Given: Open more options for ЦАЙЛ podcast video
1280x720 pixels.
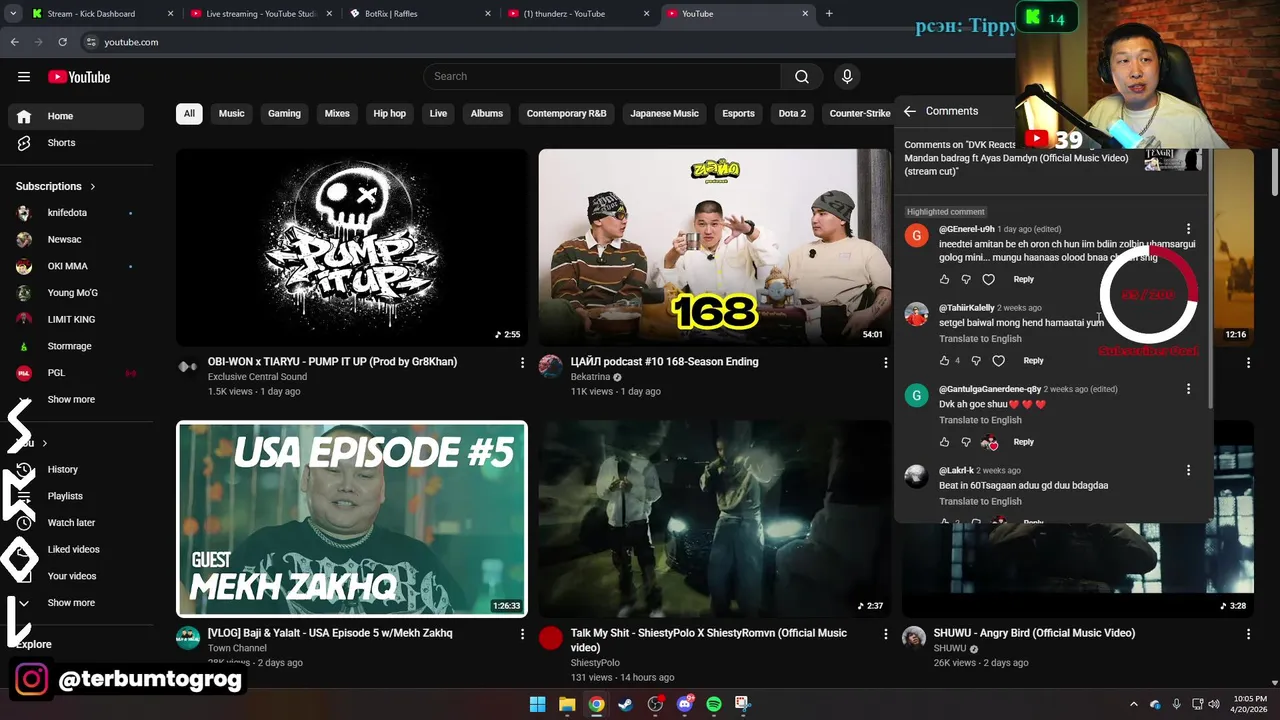Looking at the screenshot, I should point(885,363).
